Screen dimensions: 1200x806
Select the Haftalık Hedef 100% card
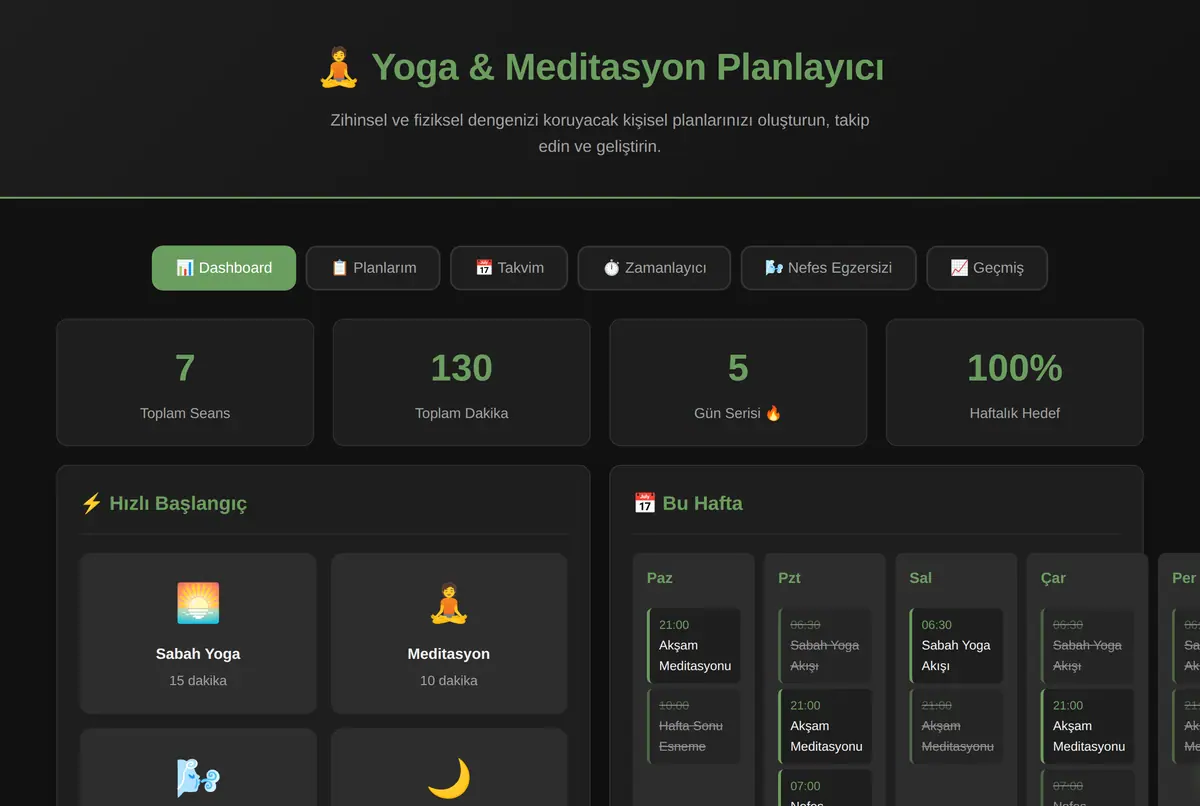tap(1015, 382)
